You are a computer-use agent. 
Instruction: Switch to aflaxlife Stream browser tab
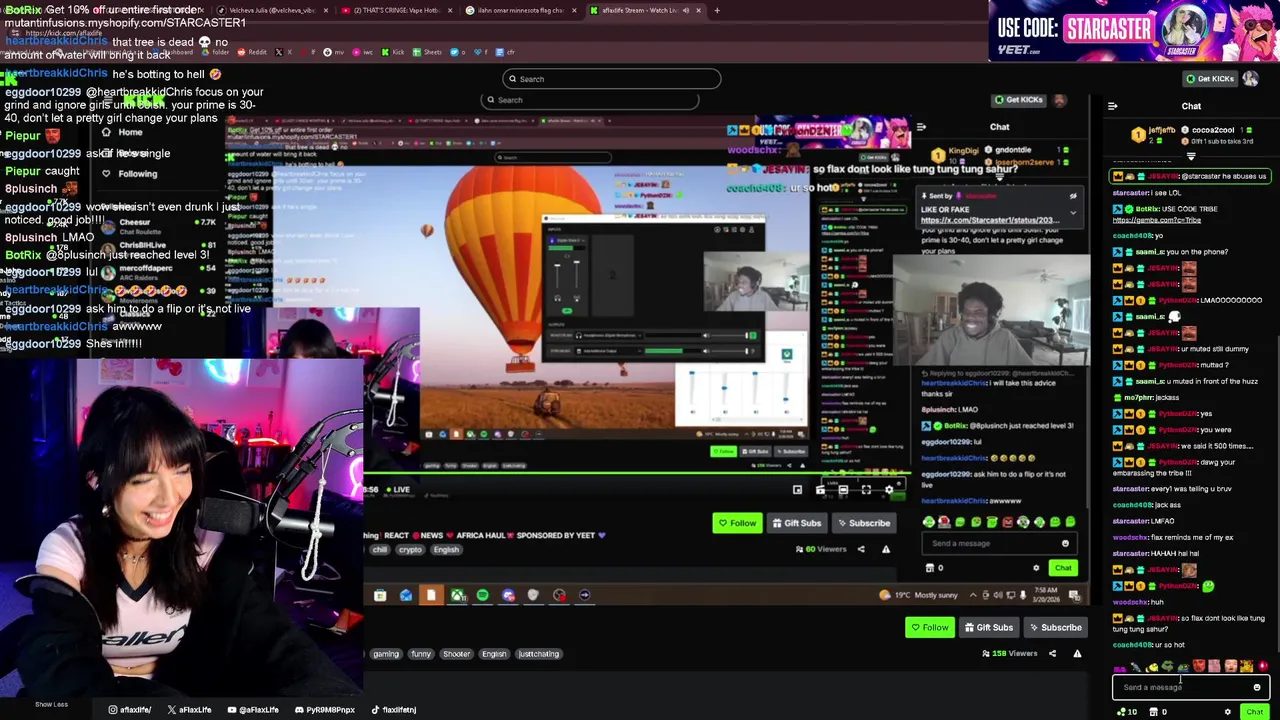[x=643, y=10]
